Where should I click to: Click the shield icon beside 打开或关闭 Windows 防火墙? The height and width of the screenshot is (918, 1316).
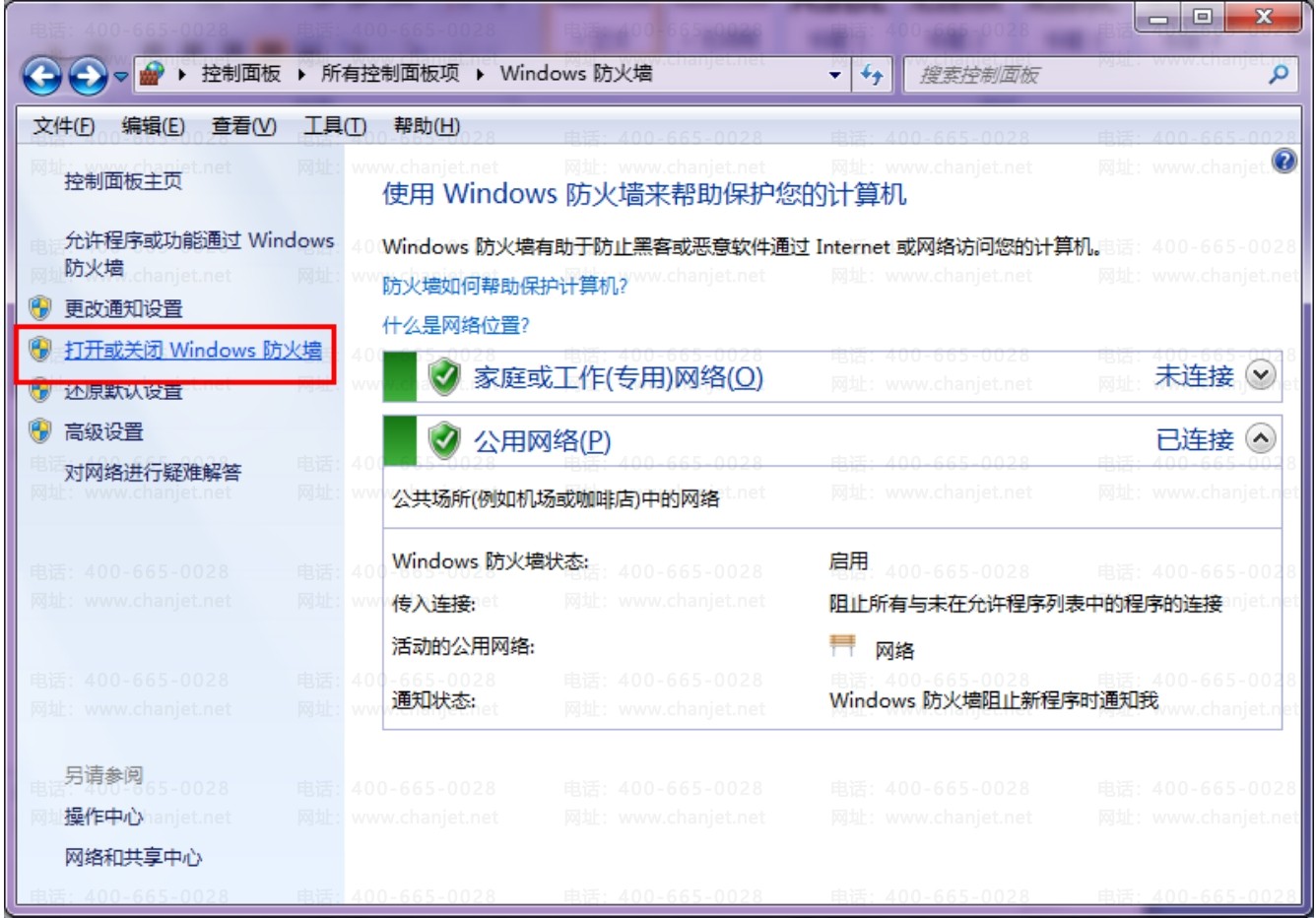click(x=39, y=350)
